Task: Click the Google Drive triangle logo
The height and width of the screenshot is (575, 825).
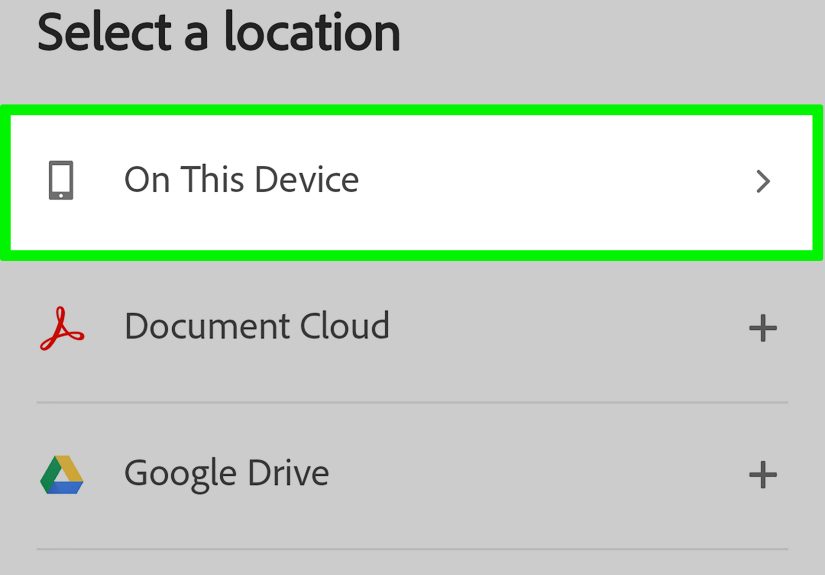Action: point(62,474)
